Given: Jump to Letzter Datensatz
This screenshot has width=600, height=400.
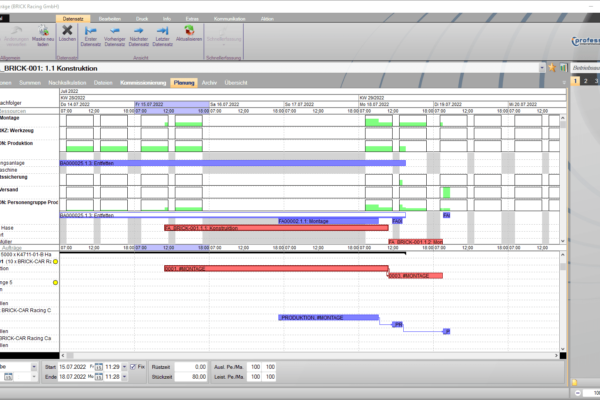Looking at the screenshot, I should (163, 31).
